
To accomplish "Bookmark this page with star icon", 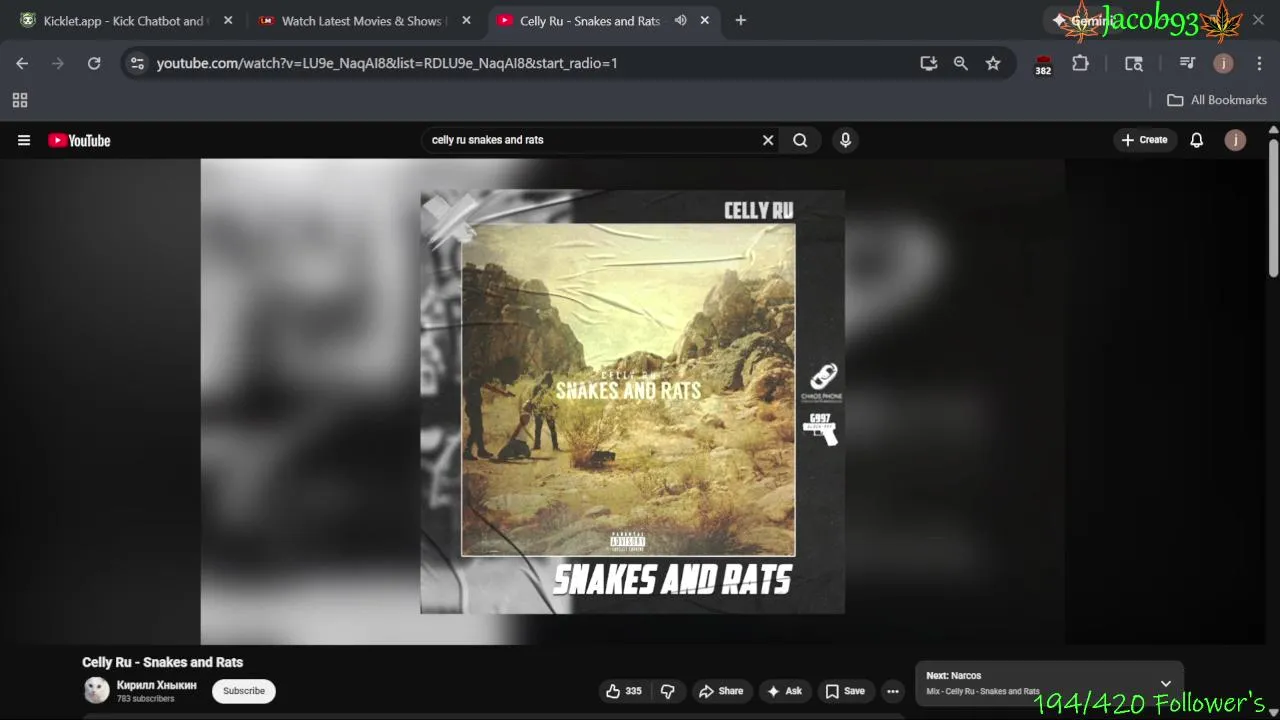I will [x=993, y=63].
